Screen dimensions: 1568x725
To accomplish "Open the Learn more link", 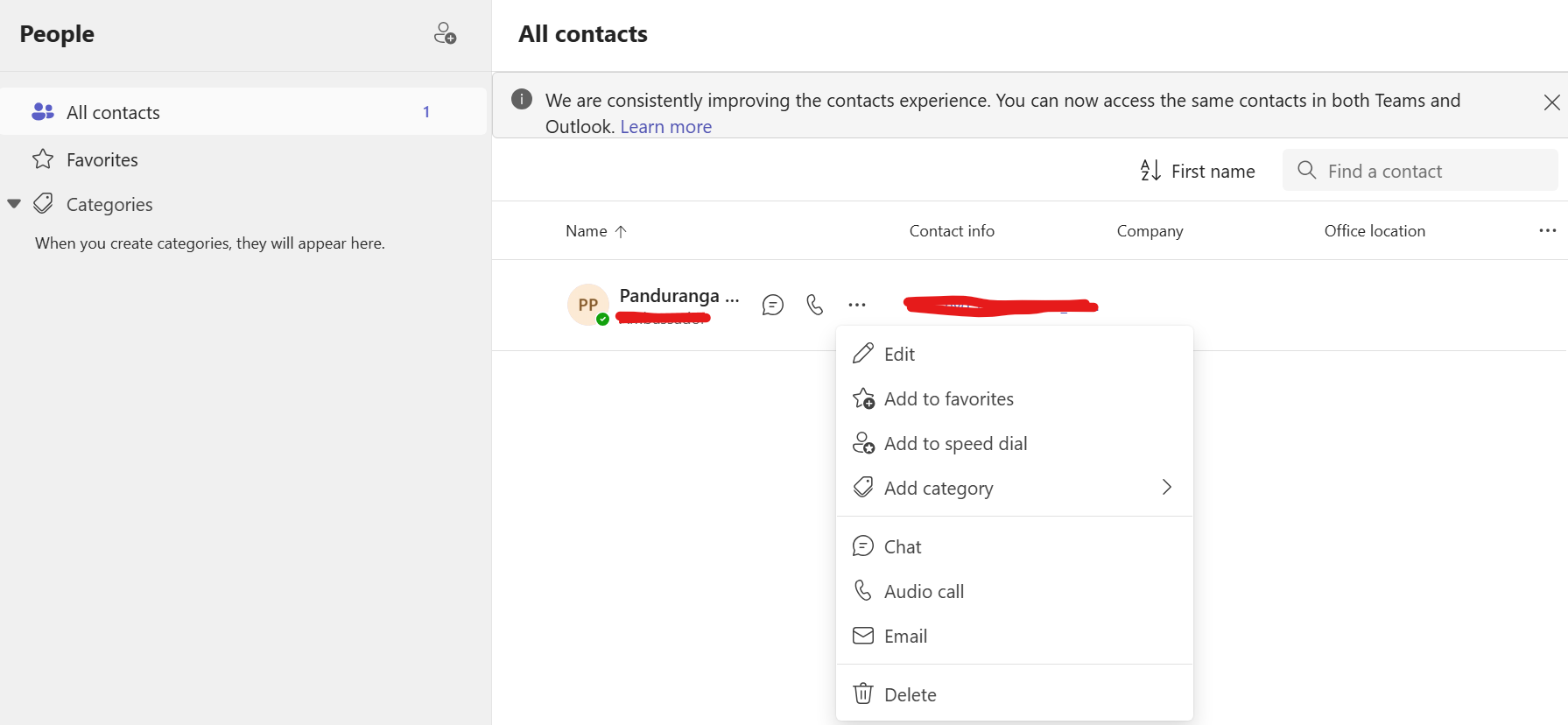I will tap(665, 127).
